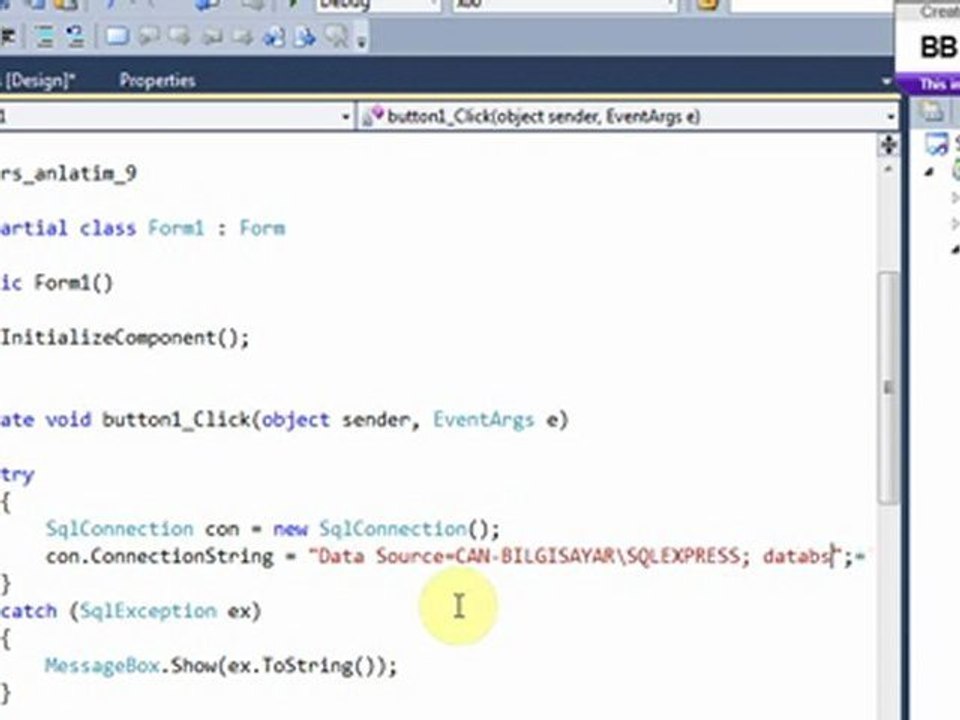
Task: Click the code editor vertical scrollbar thumb
Action: 888,388
